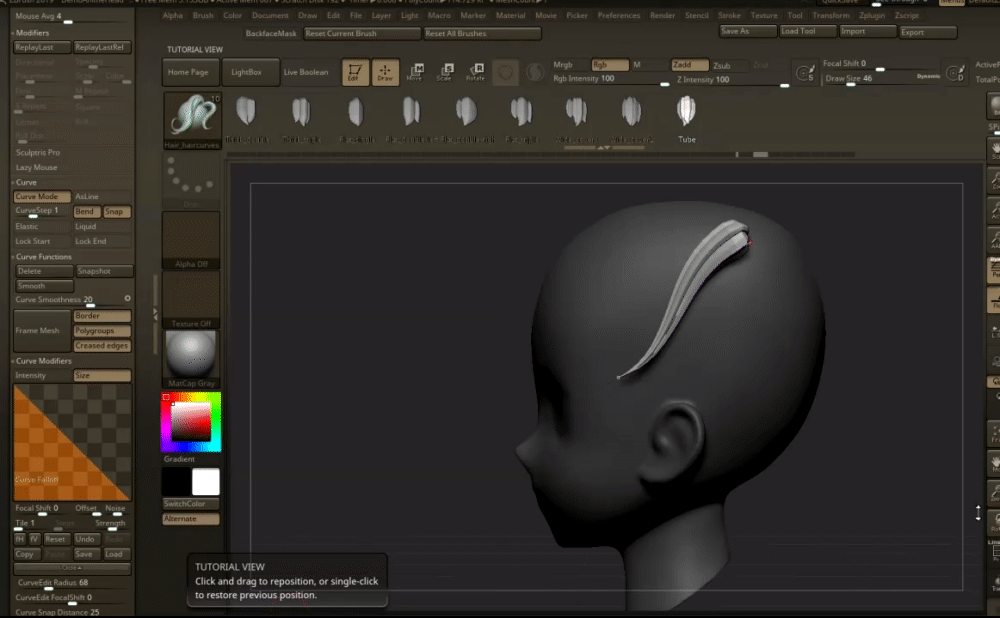Select the Rotate tool icon
The width and height of the screenshot is (1000, 618).
click(x=475, y=72)
